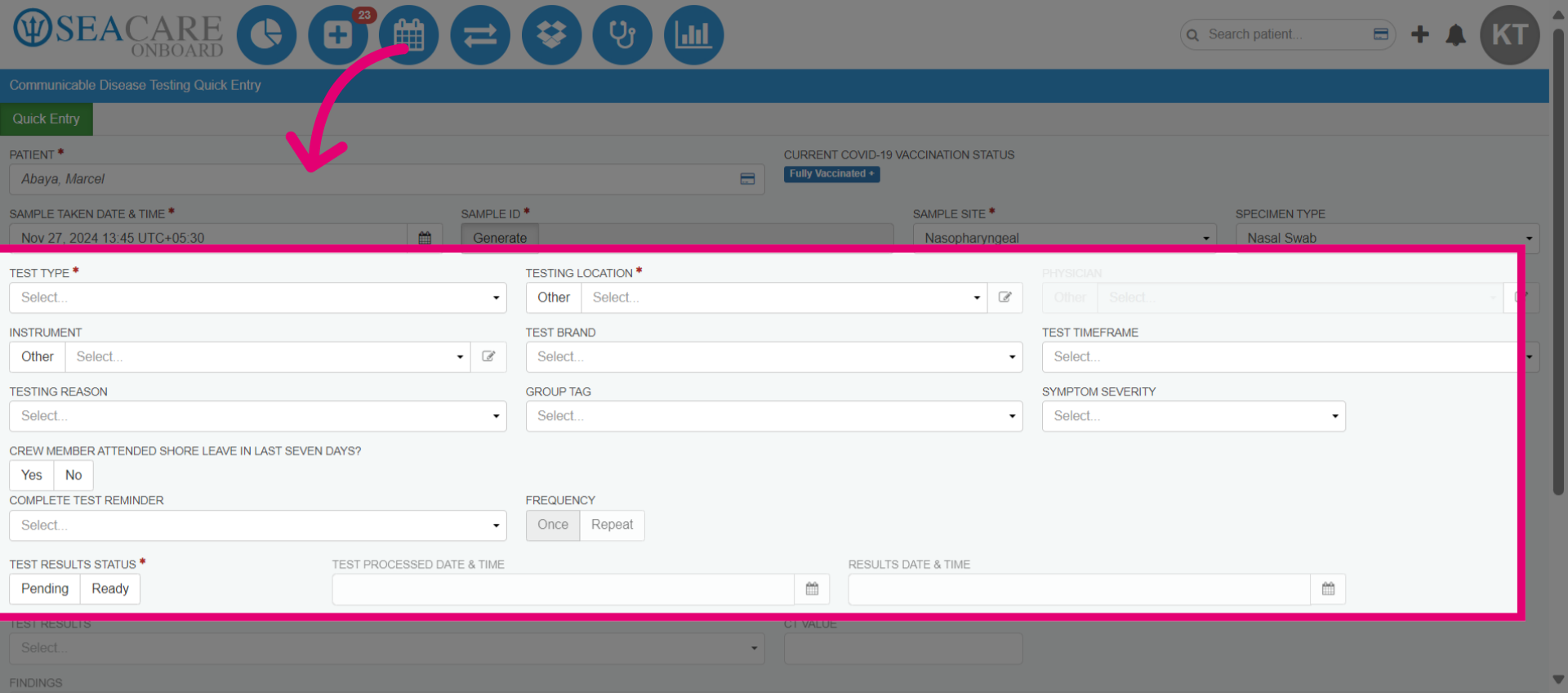Screen dimensions: 1568x693
Task: Toggle Other for Testing Location
Action: pyautogui.click(x=554, y=297)
